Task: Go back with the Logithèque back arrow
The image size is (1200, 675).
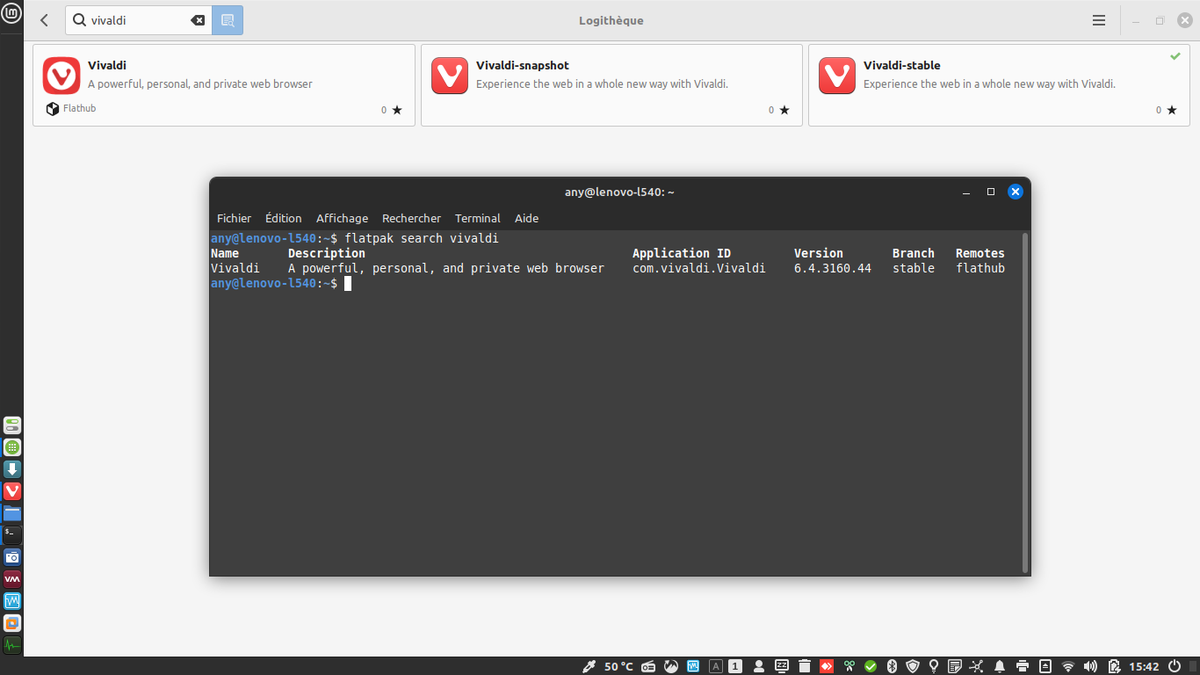Action: [x=44, y=20]
